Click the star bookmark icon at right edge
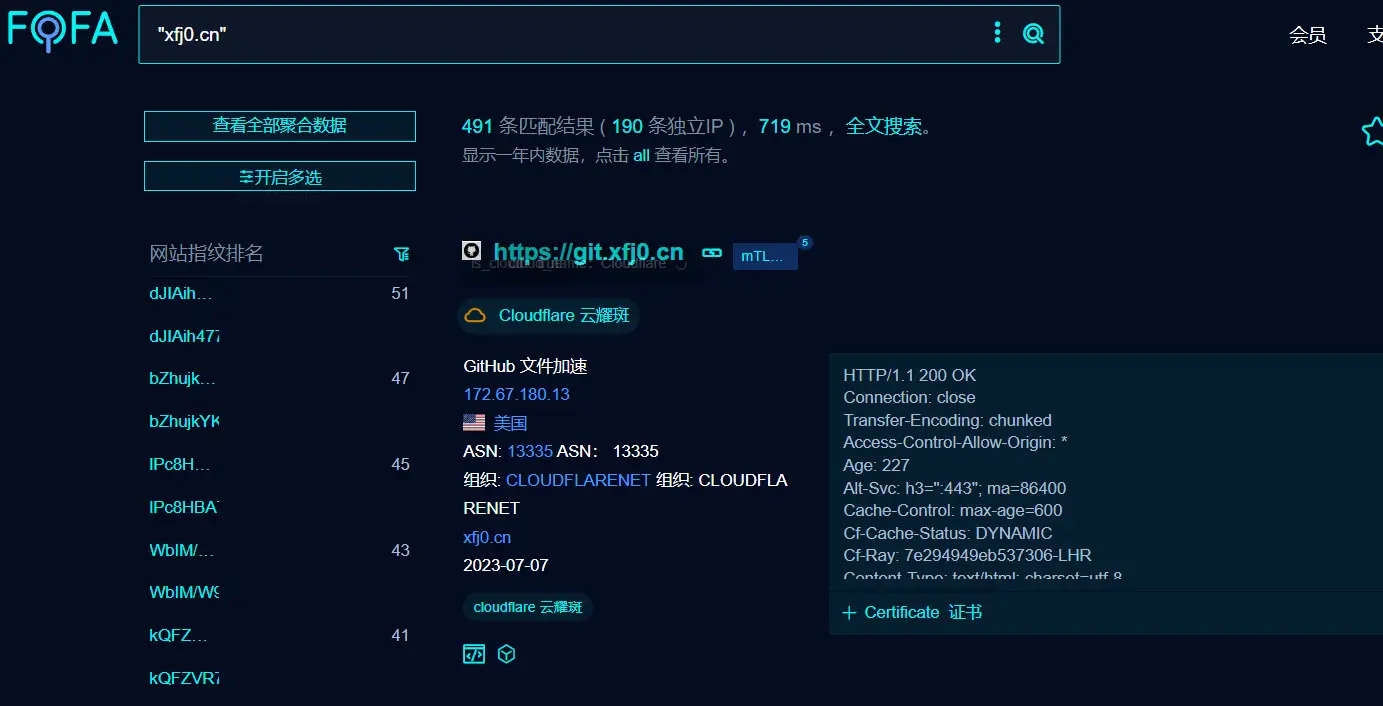Screen dimensions: 1383x706 (x=1372, y=131)
